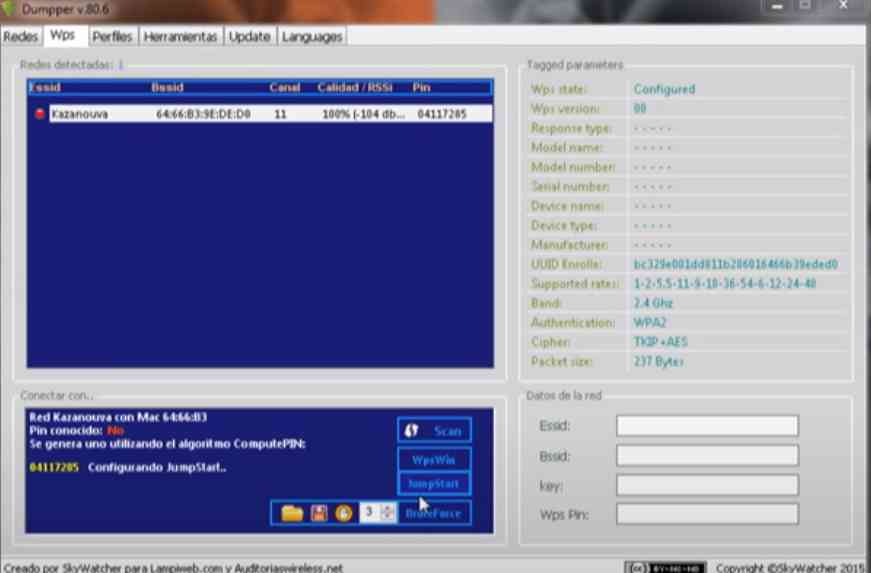The width and height of the screenshot is (871, 573).
Task: Click the 237 Bytes Packet size value
Action: click(x=658, y=361)
